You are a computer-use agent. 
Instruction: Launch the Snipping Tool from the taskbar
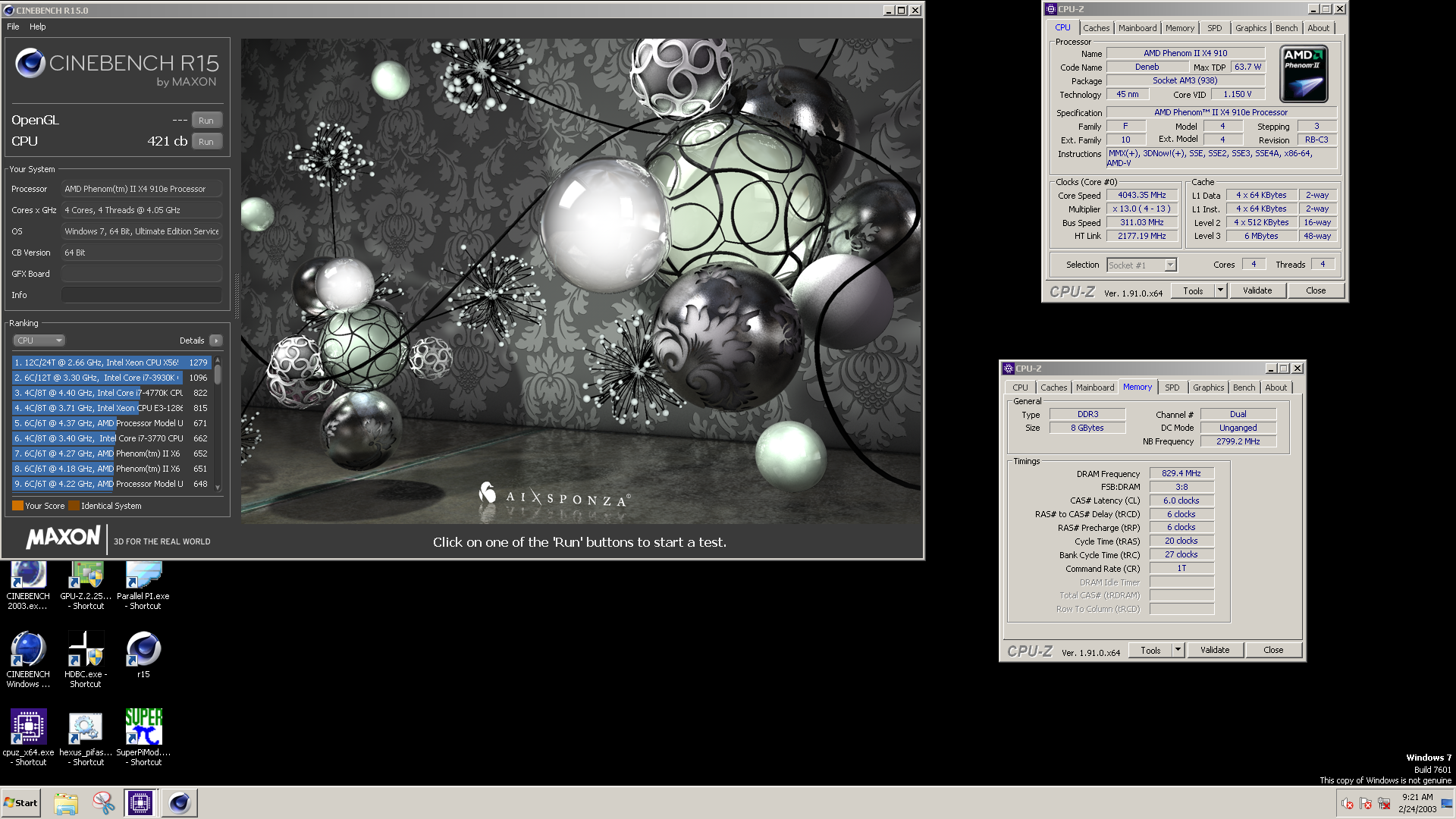pos(103,803)
